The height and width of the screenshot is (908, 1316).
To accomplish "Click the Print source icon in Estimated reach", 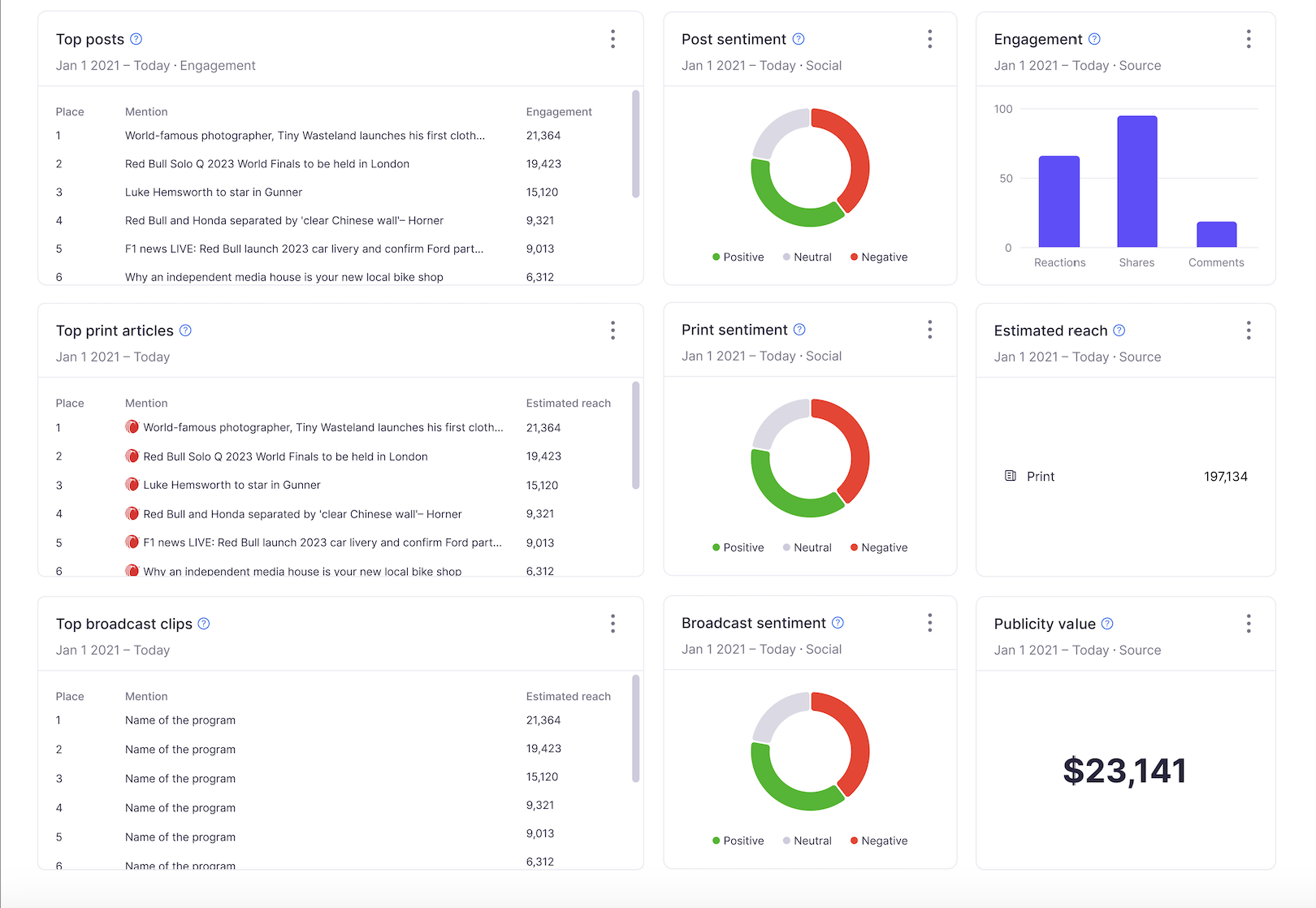I will [1011, 476].
